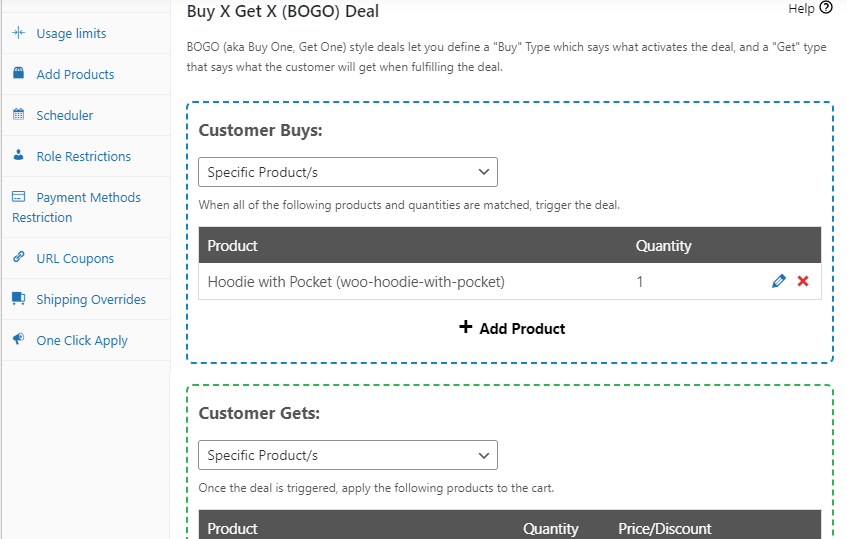Open Payment Methods Restriction tab

[x=88, y=198]
